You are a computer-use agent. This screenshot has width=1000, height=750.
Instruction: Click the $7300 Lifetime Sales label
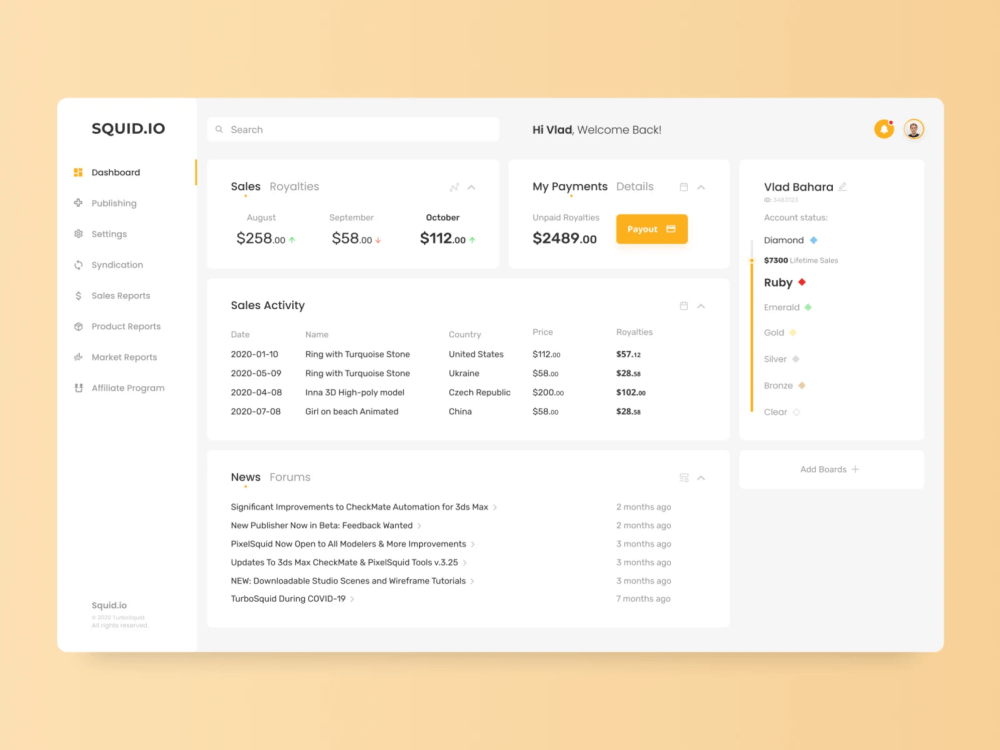tap(801, 260)
